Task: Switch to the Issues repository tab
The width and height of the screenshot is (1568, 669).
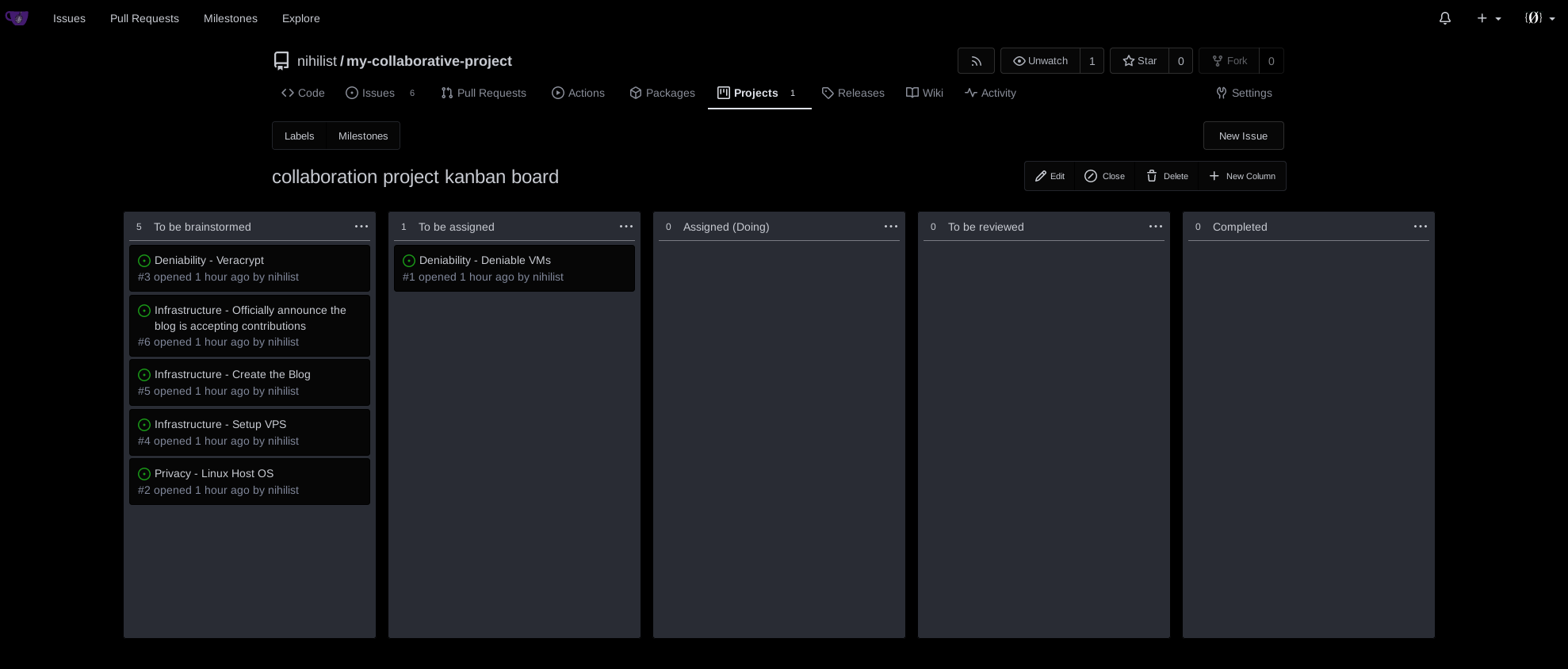Action: tap(370, 93)
